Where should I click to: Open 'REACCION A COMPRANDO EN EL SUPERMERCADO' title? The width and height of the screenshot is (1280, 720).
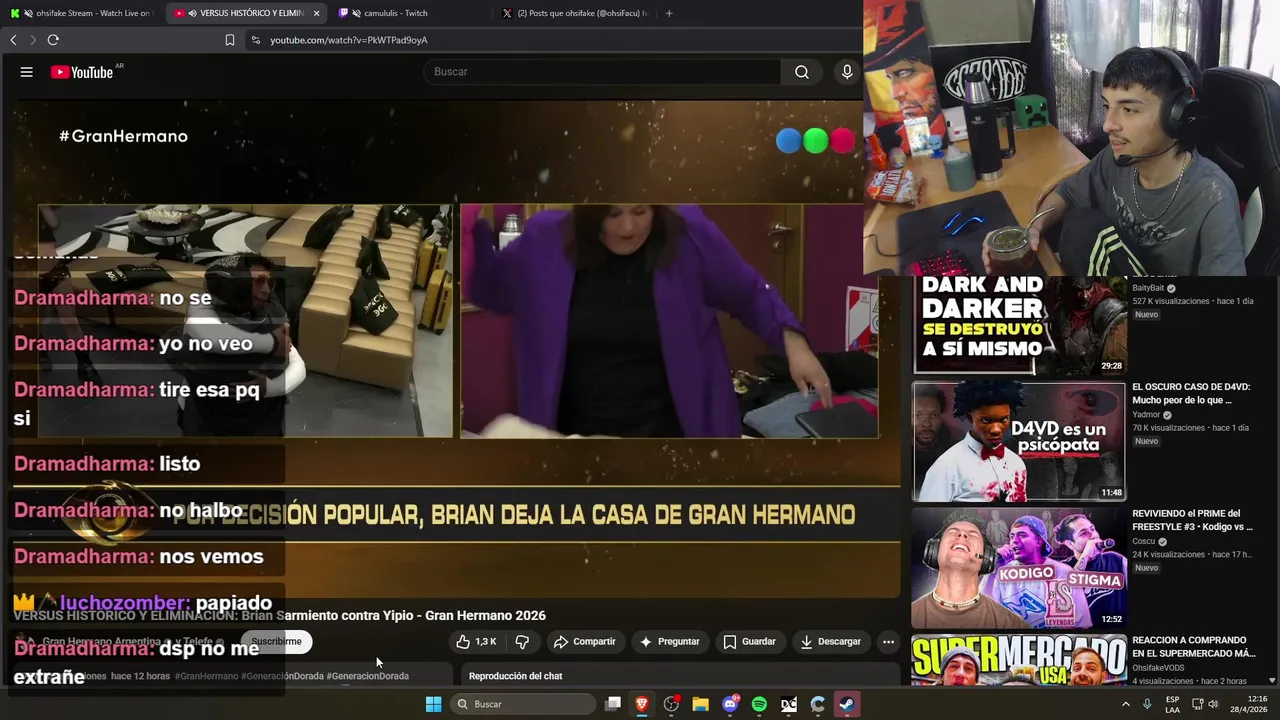coord(1194,646)
